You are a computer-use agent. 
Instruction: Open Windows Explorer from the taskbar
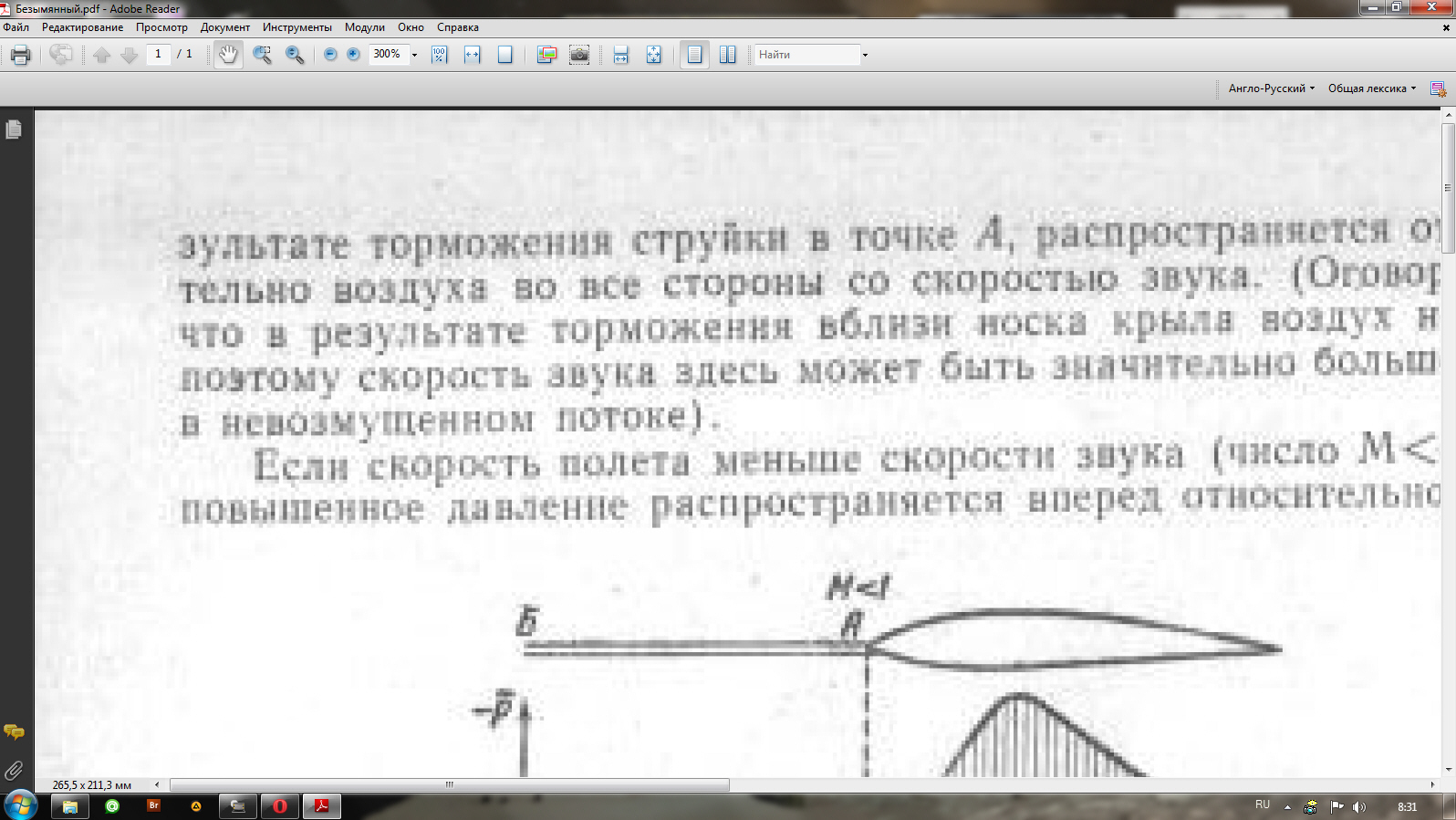click(69, 806)
